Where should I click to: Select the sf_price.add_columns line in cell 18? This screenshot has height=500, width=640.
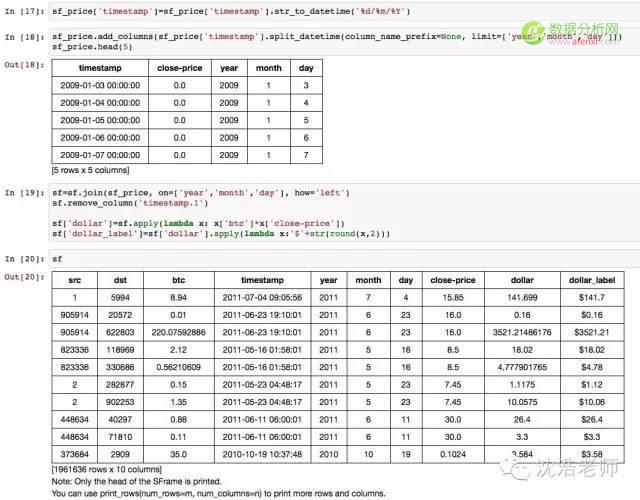click(337, 36)
